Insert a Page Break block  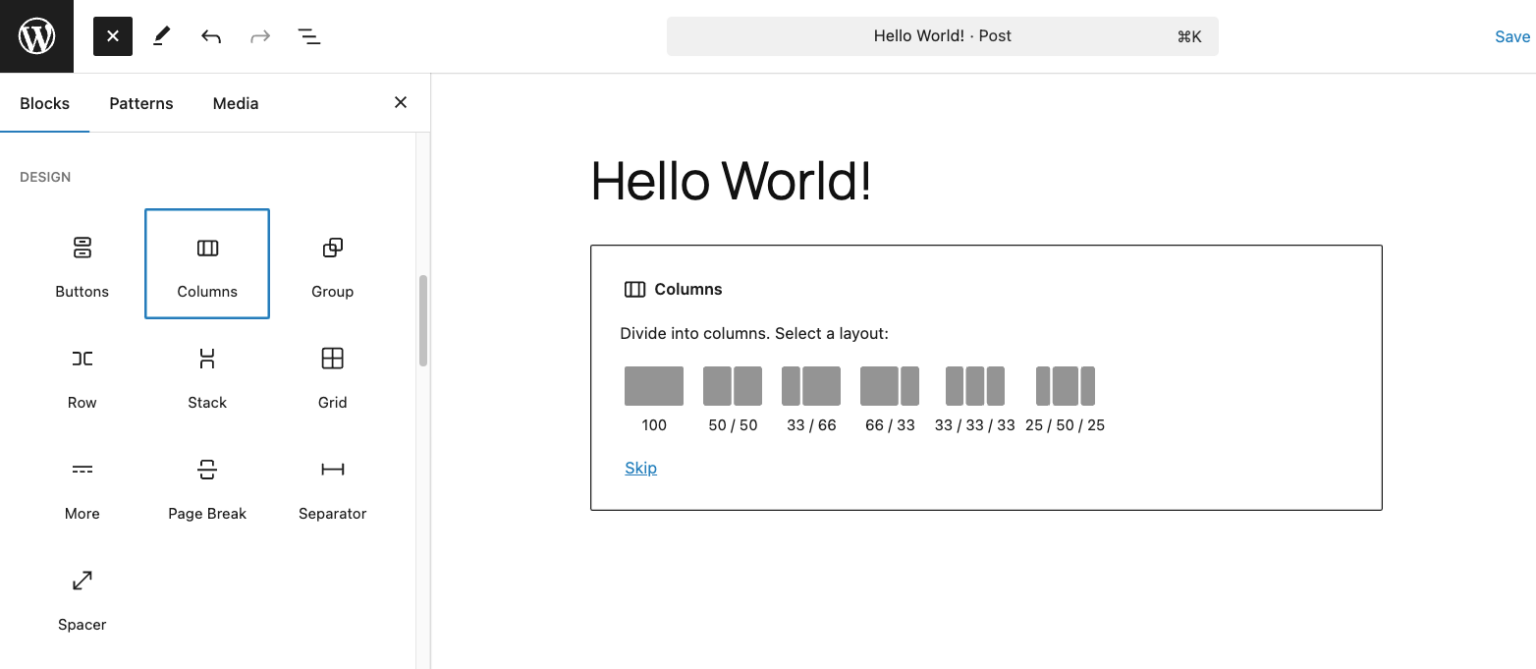coord(207,486)
